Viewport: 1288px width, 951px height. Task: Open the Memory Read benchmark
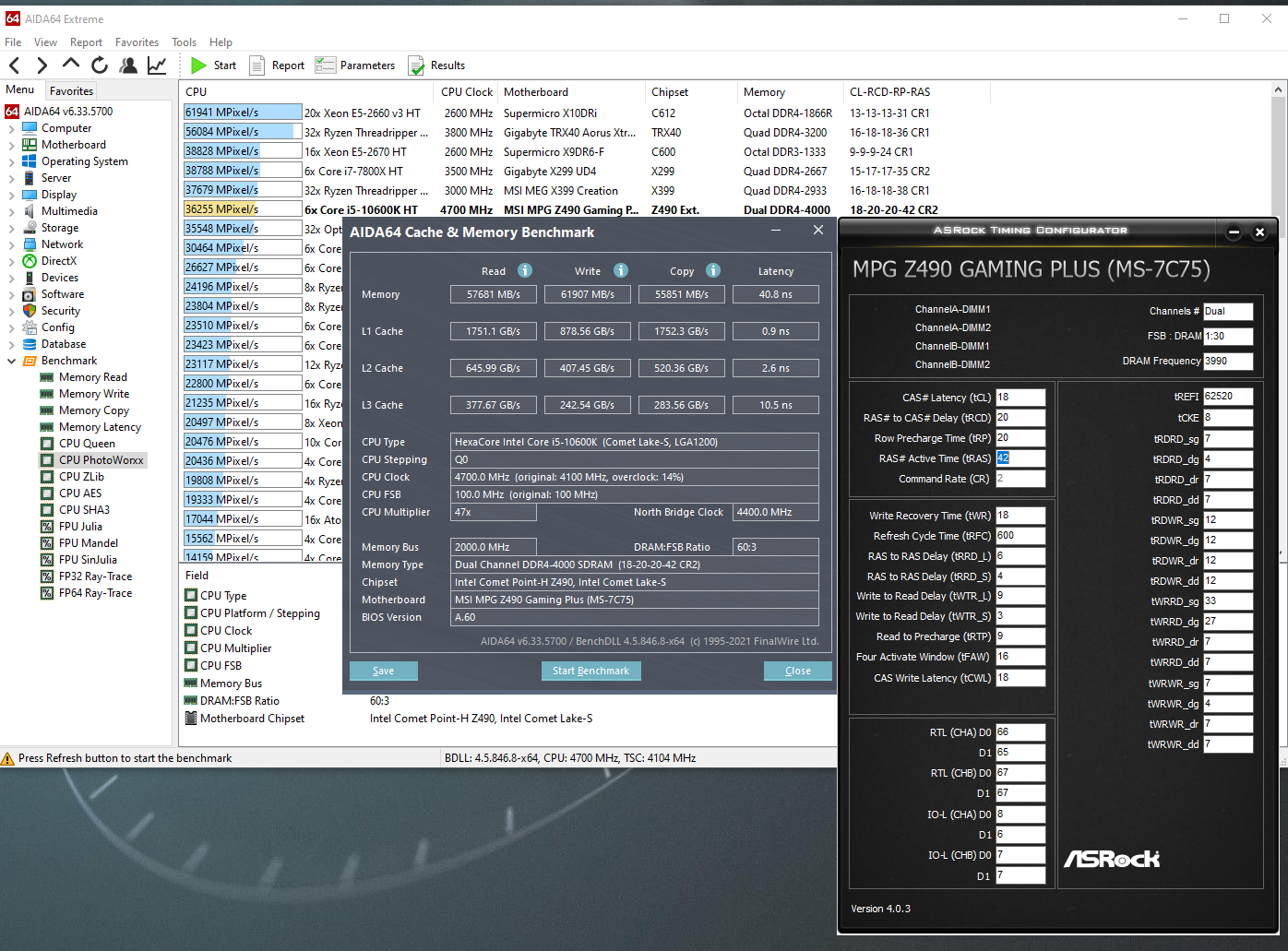click(x=93, y=377)
